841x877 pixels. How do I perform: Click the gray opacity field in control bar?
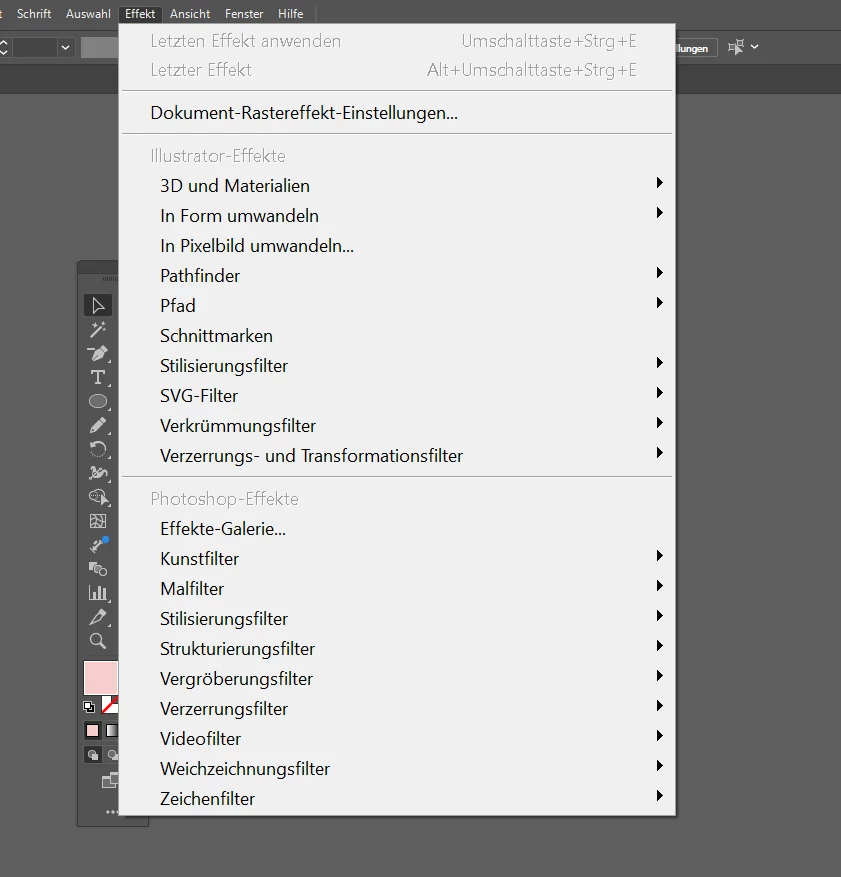pos(100,48)
